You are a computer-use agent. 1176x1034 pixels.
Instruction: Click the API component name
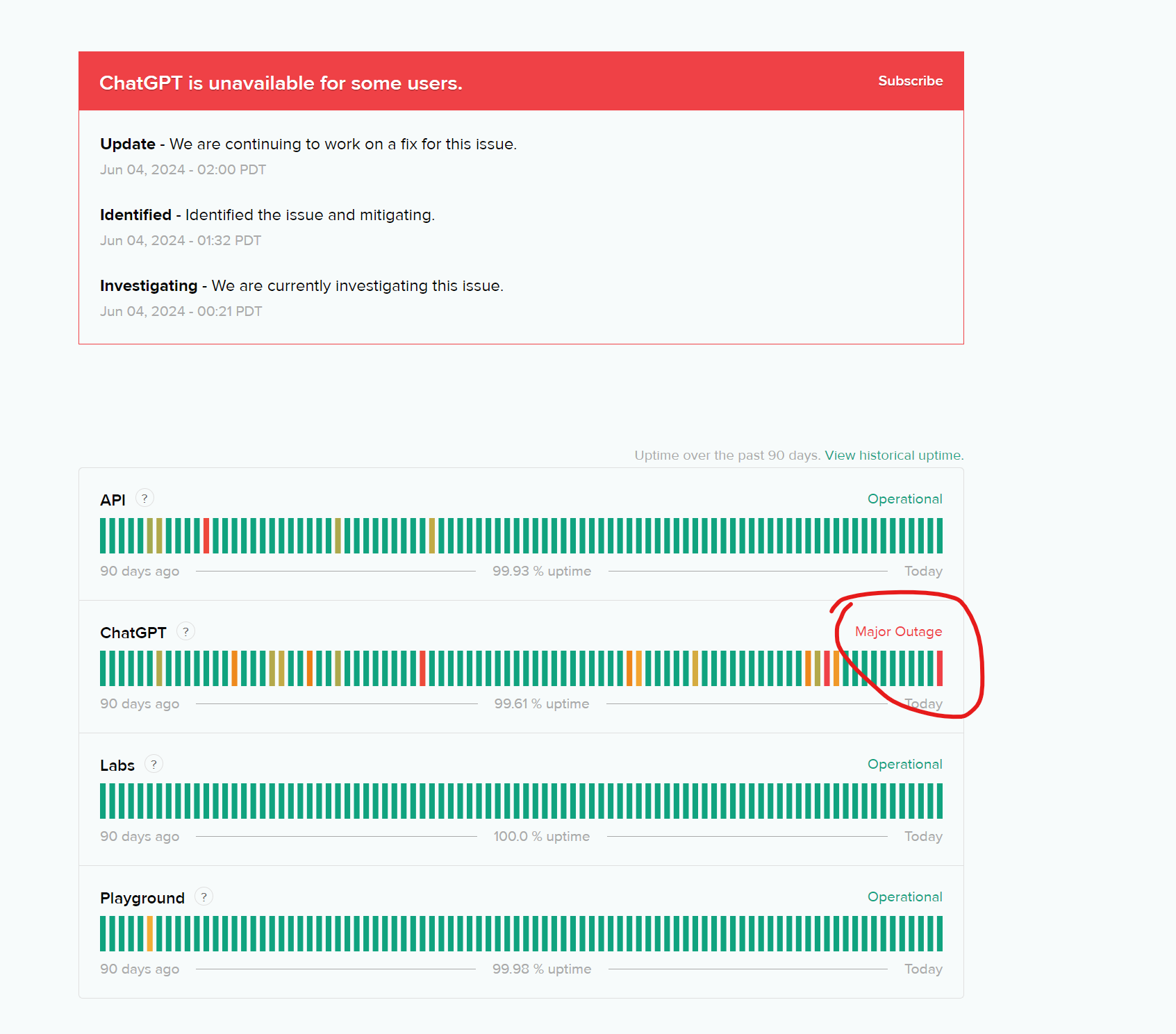coord(113,500)
